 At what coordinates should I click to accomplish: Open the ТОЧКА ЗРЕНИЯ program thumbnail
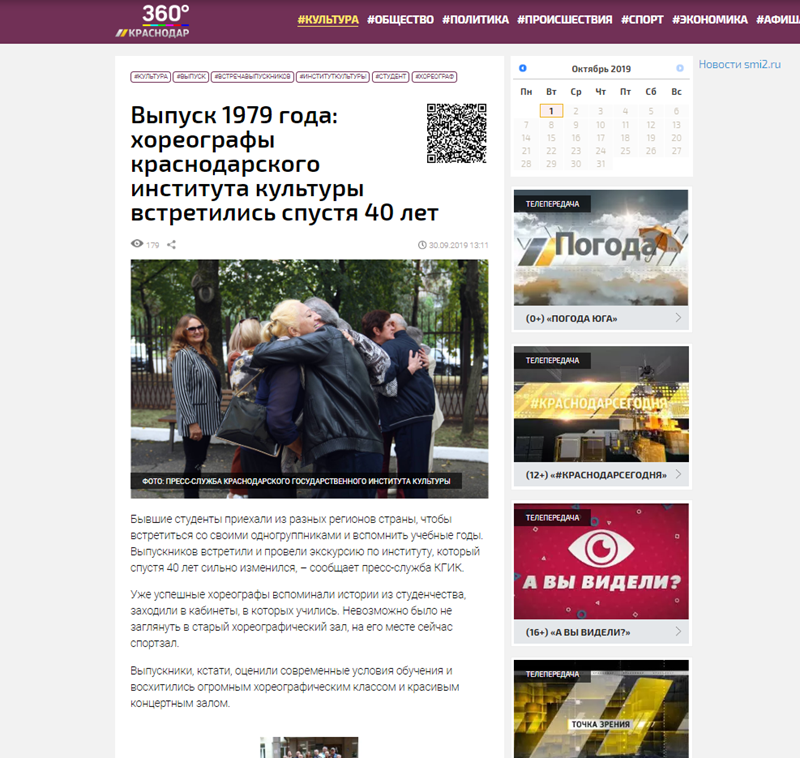(601, 709)
